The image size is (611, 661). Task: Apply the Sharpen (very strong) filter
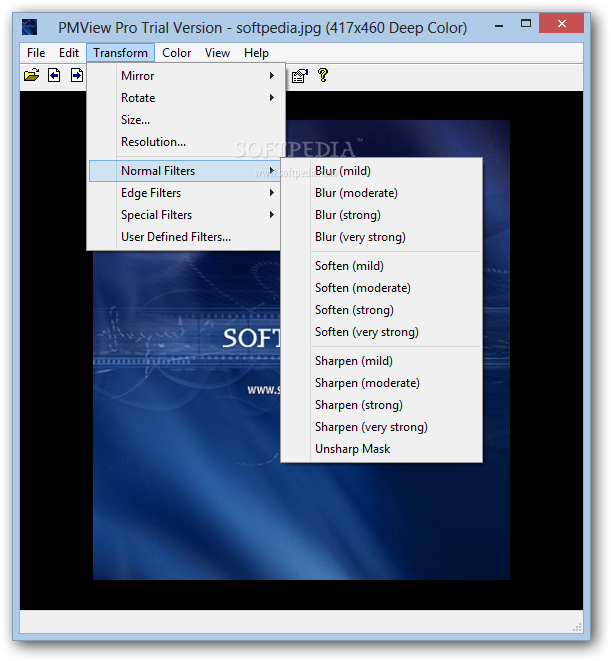click(x=382, y=427)
